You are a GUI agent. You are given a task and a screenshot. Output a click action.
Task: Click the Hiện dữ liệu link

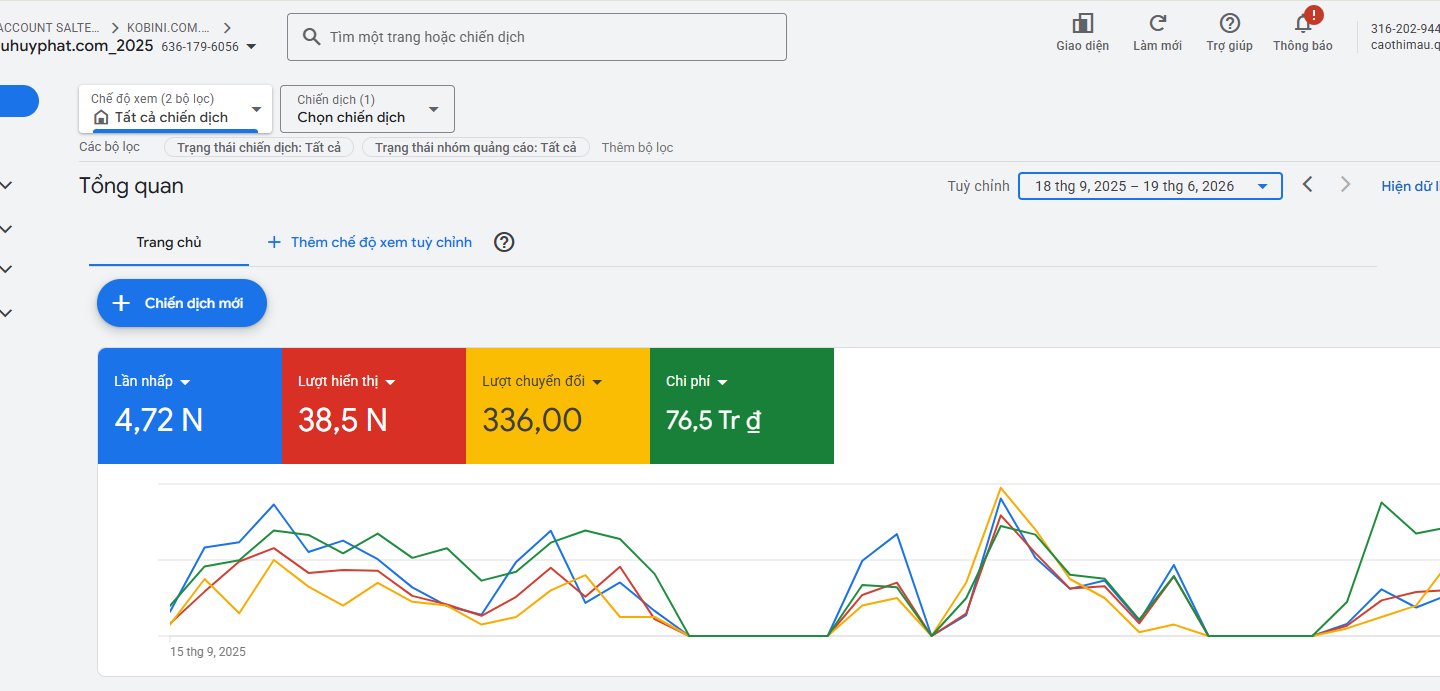tap(1410, 186)
